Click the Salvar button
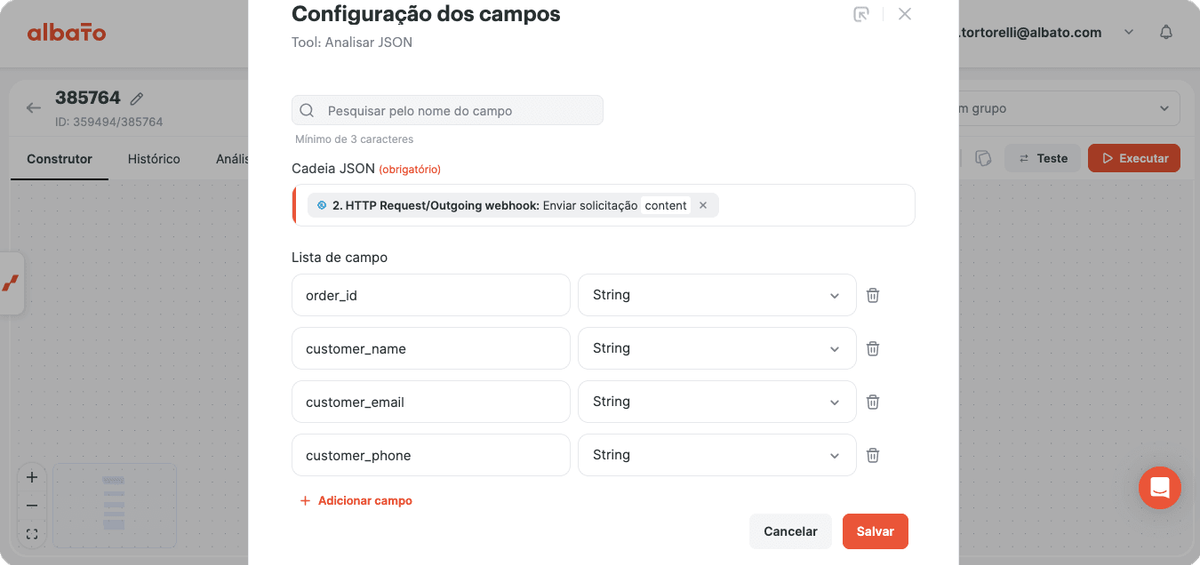This screenshot has height=565, width=1200. click(875, 531)
